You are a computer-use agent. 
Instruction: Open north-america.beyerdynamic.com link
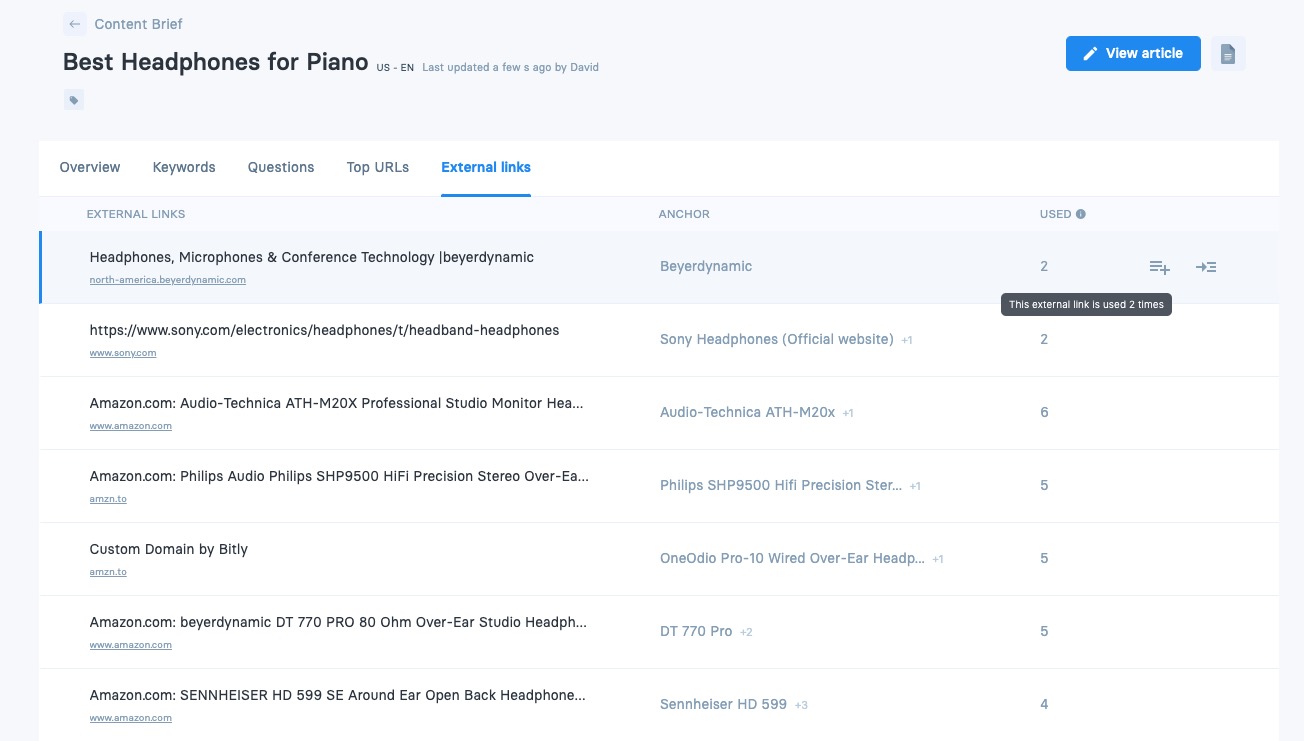(x=168, y=280)
